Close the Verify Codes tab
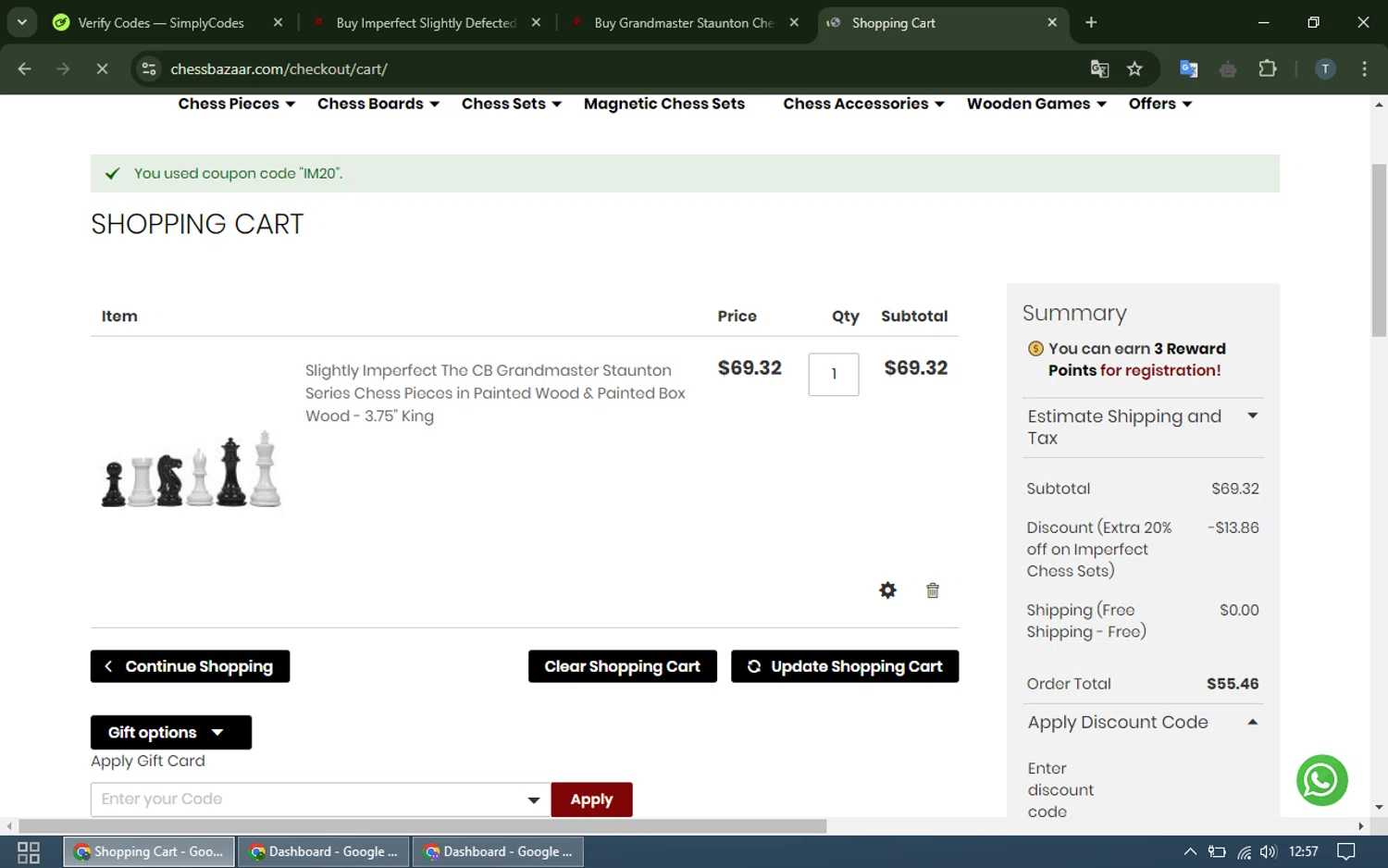The image size is (1388, 868). click(x=278, y=22)
